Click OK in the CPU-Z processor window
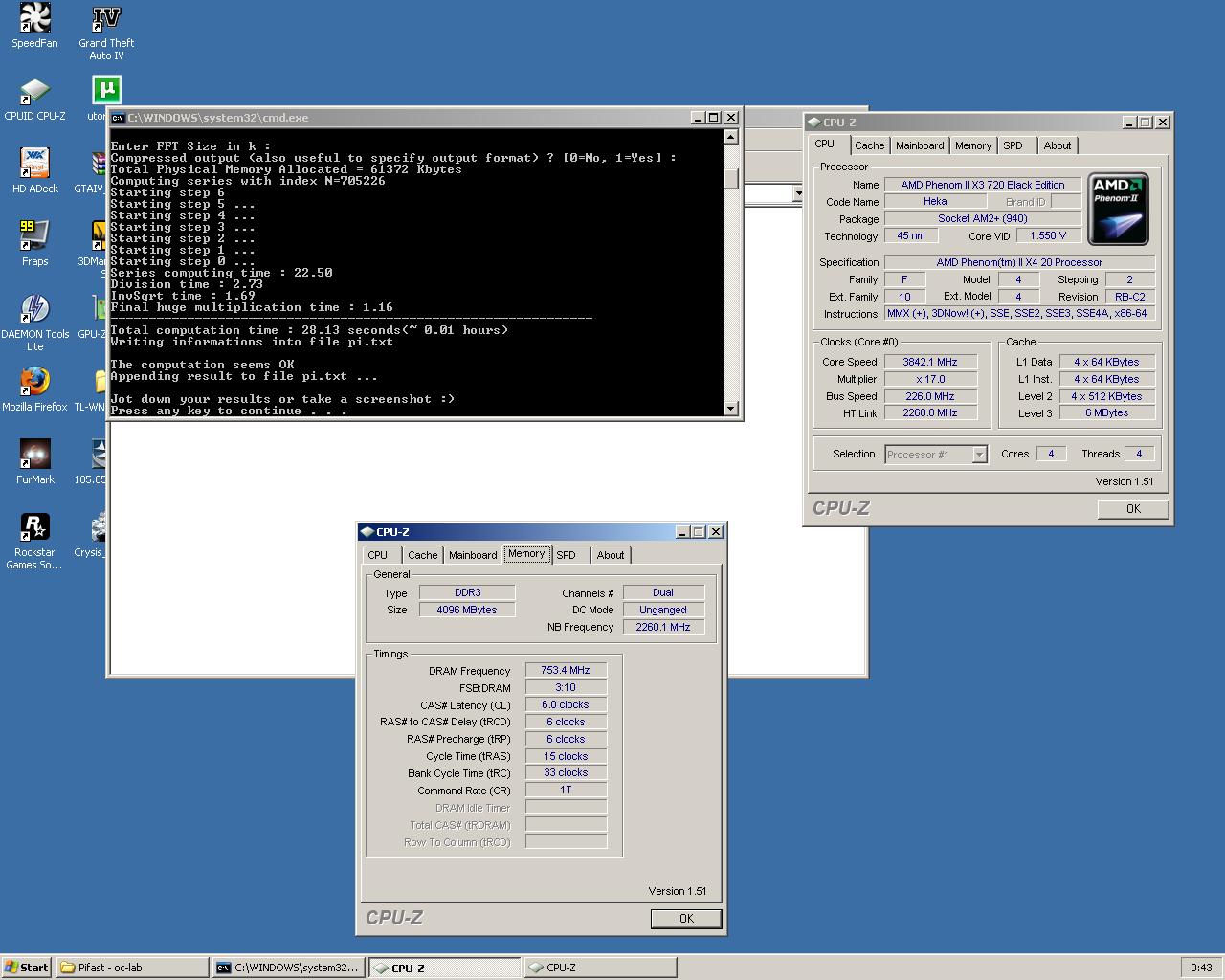This screenshot has width=1225, height=980. point(1133,509)
